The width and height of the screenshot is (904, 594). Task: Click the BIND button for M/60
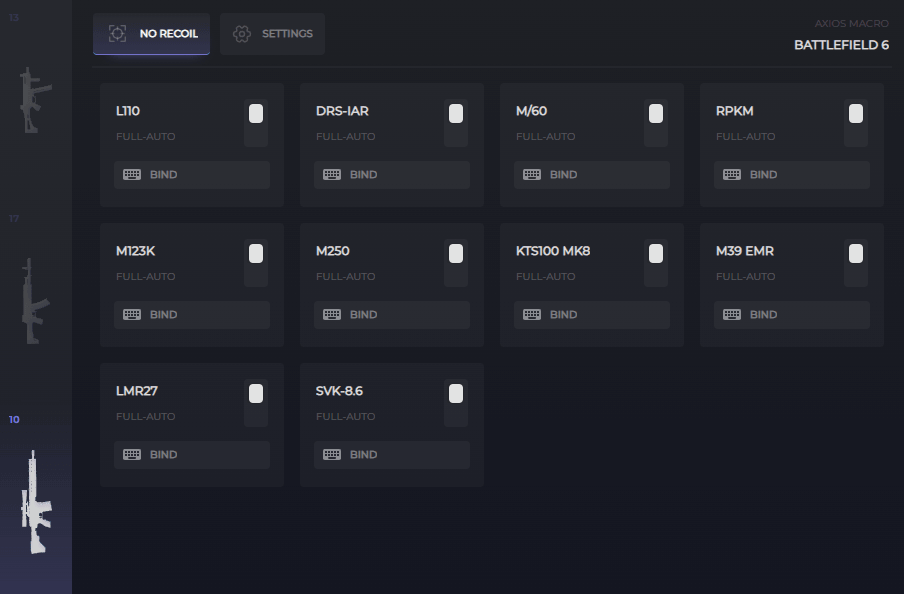[x=592, y=175]
